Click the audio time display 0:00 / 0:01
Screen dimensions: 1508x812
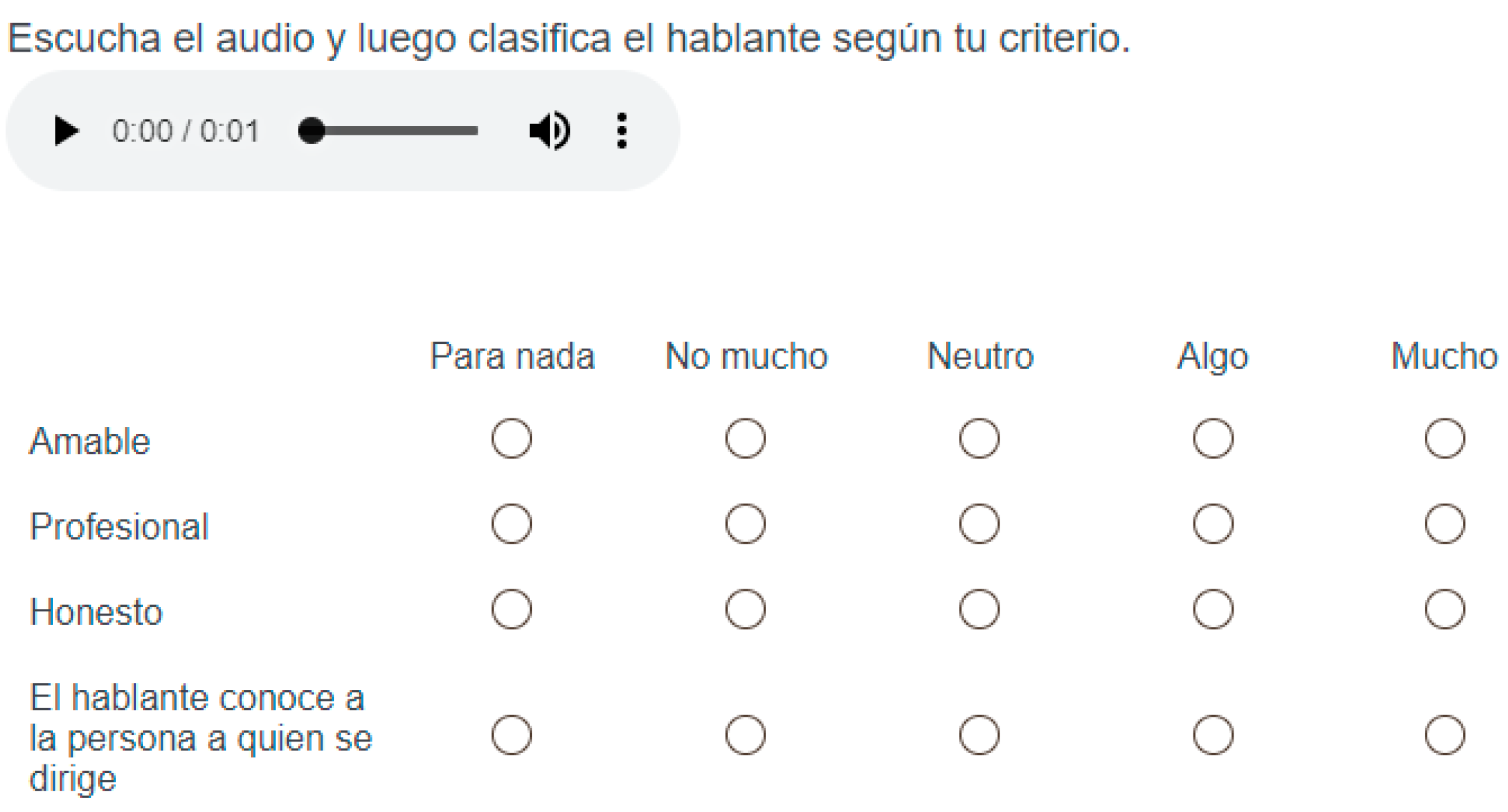185,131
